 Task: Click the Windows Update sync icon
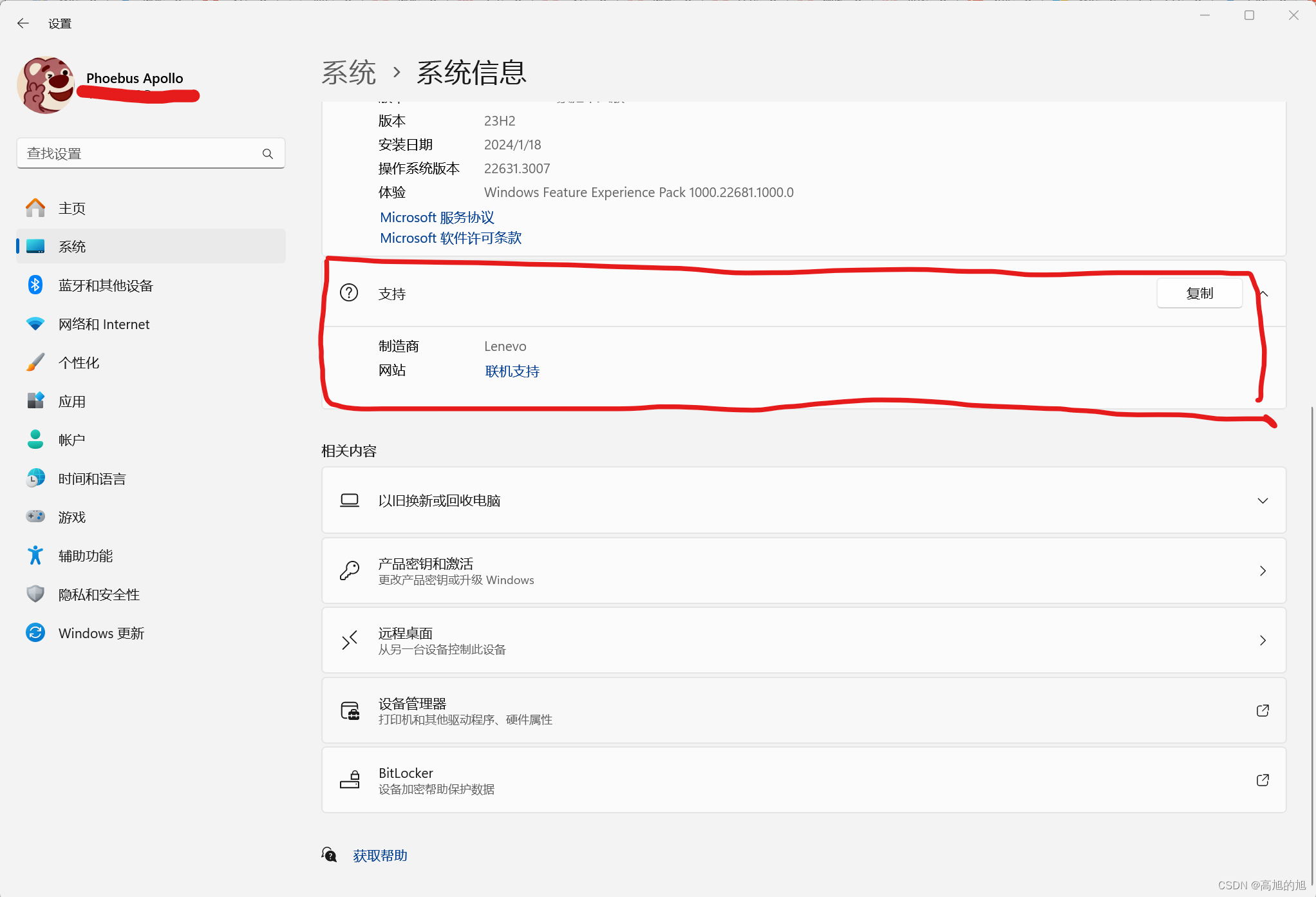[x=35, y=633]
